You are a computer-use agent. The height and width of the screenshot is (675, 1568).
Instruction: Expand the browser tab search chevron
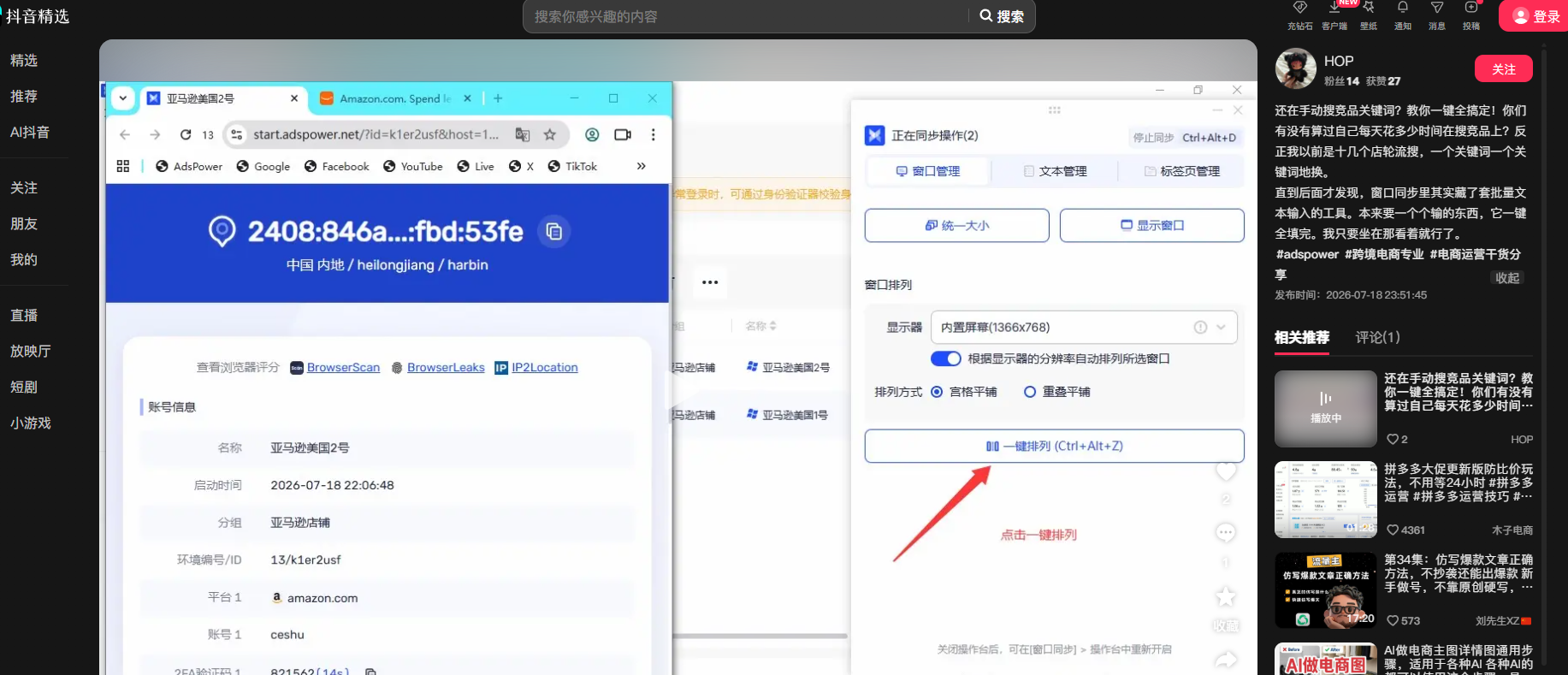(123, 98)
